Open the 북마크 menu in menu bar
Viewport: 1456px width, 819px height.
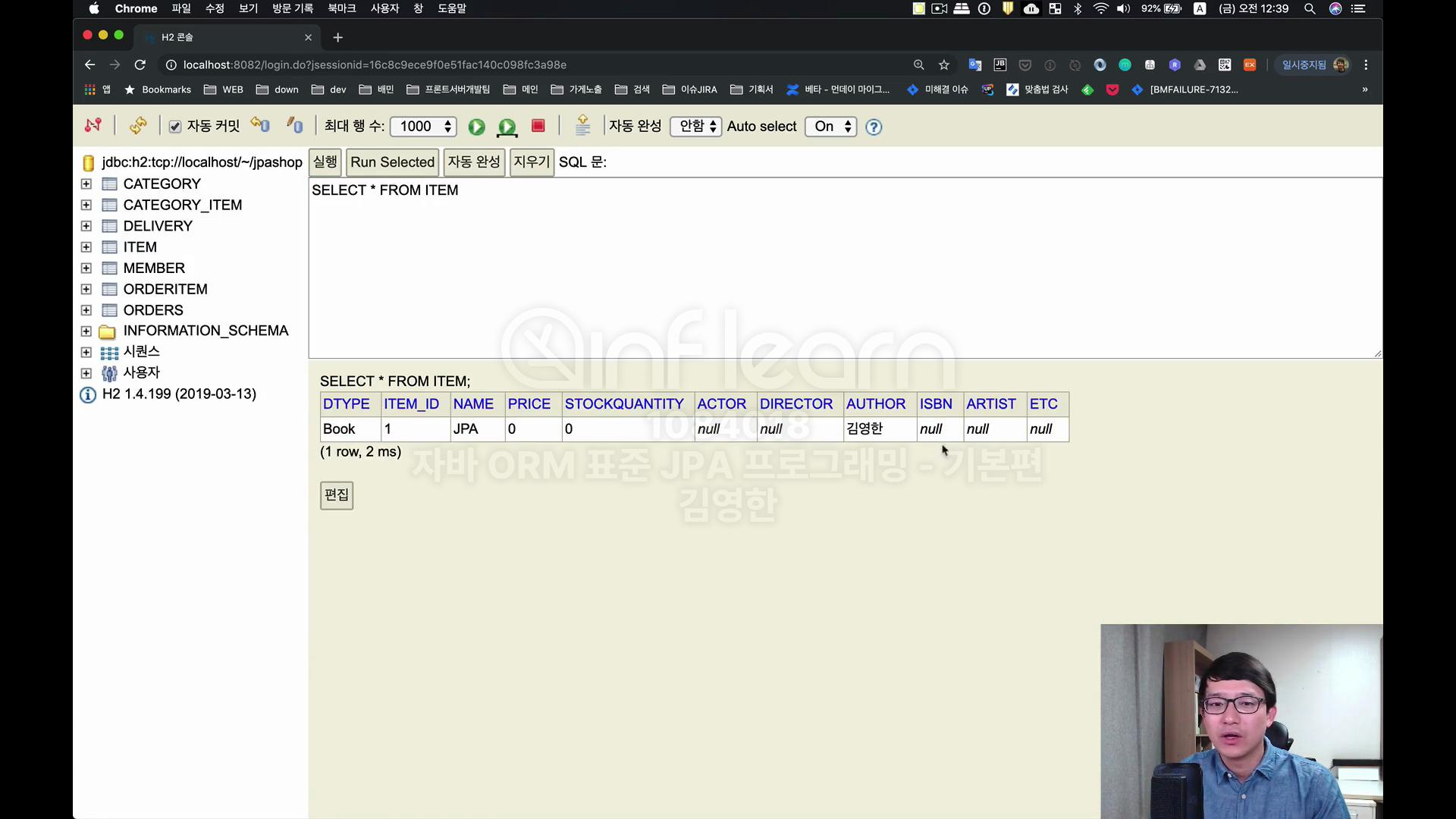tap(341, 8)
